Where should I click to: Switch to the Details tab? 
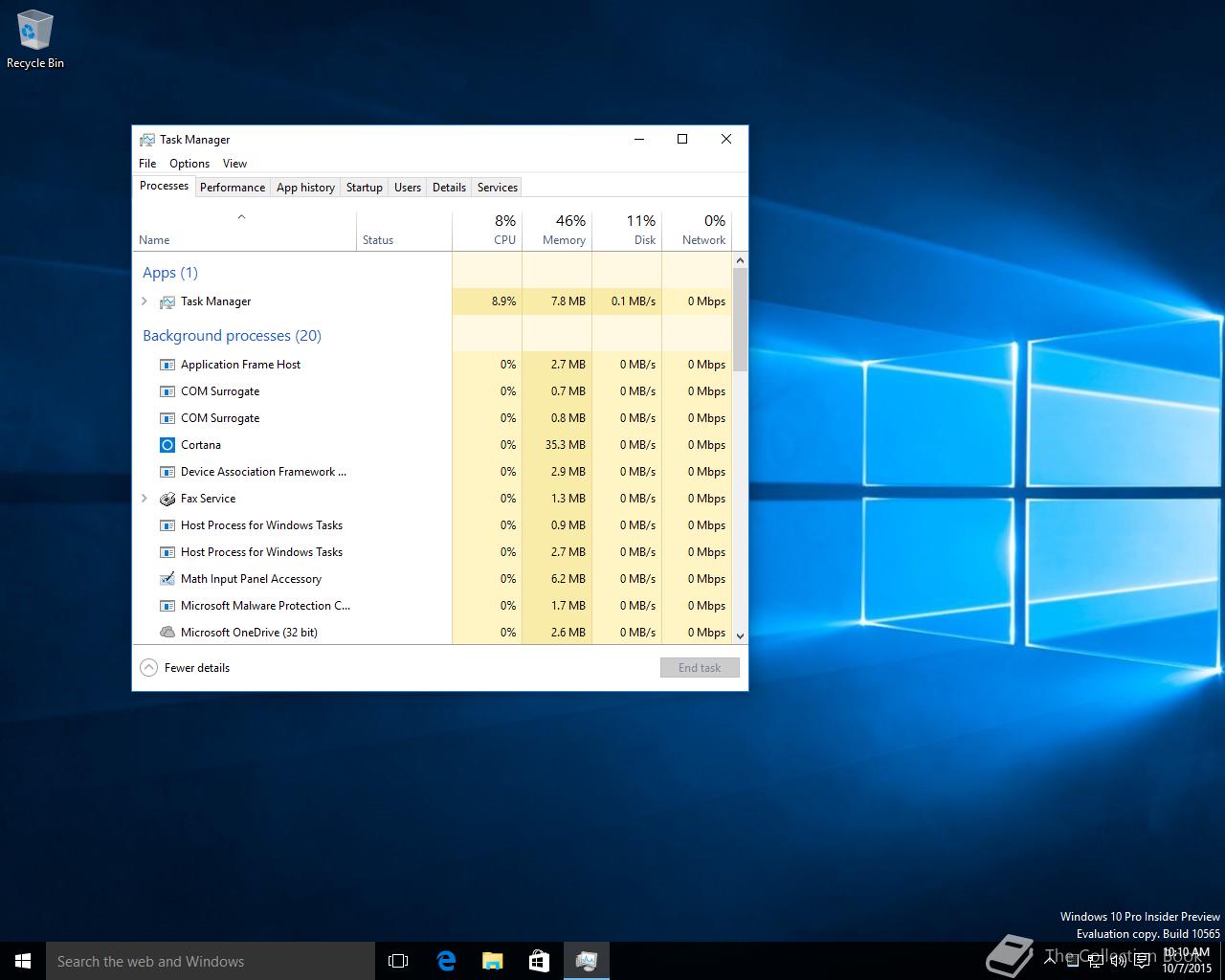point(449,188)
